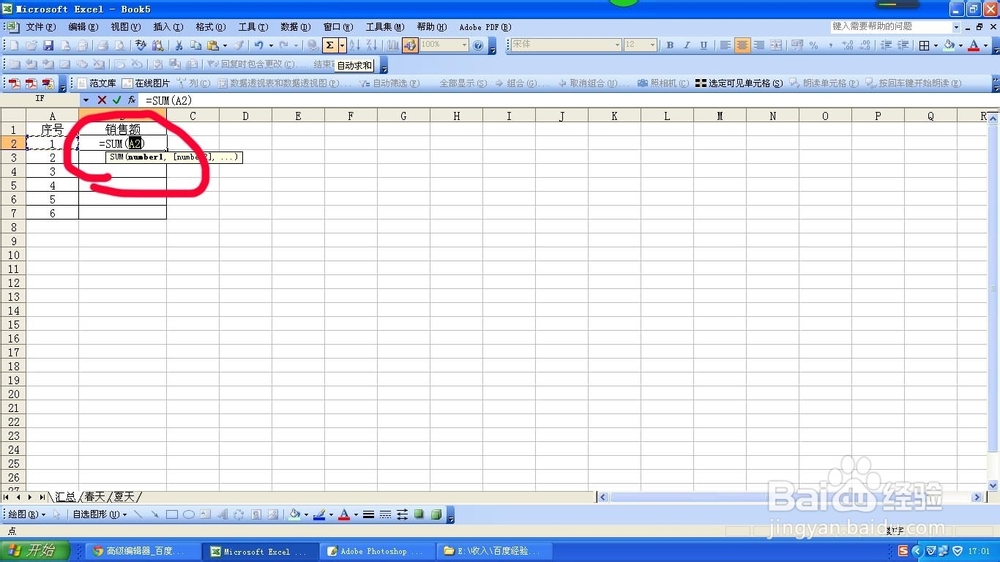Open the 文件 menu

pyautogui.click(x=40, y=27)
